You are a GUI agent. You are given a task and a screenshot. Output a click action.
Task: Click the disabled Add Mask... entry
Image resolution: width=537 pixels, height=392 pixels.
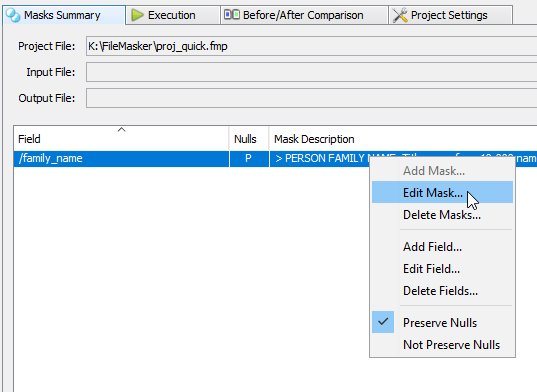442,170
